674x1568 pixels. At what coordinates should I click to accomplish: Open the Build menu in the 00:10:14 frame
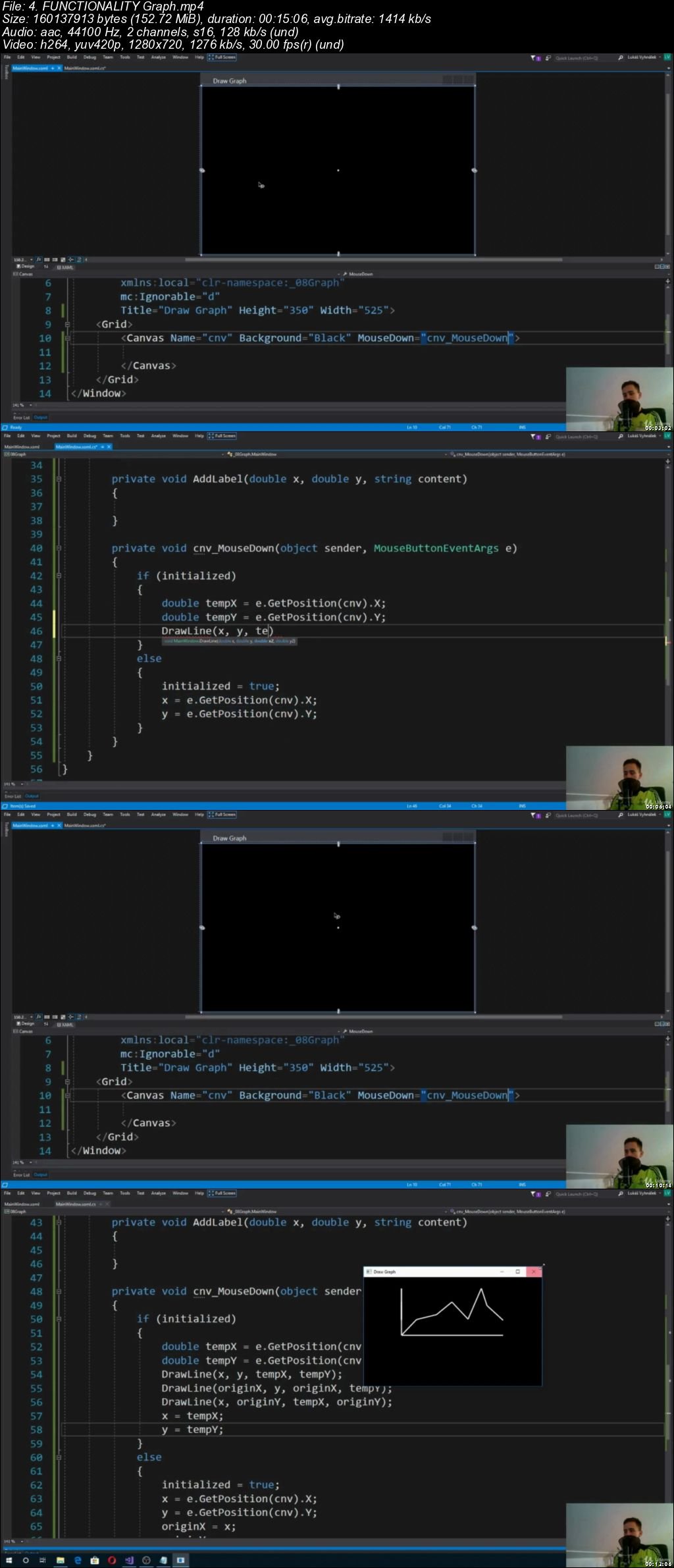pos(72,815)
